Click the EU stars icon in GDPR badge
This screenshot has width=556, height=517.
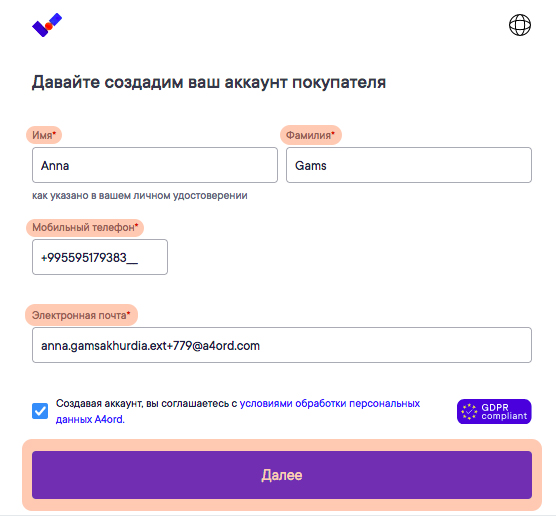469,412
